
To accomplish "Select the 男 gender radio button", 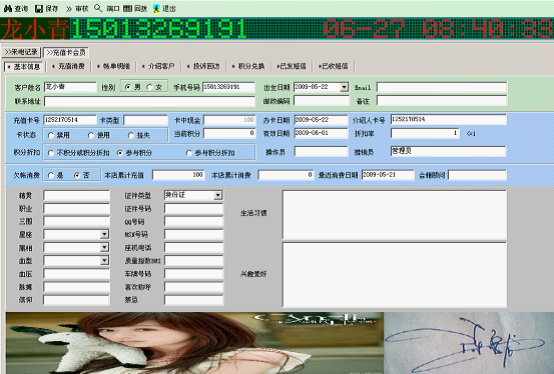I will point(128,87).
